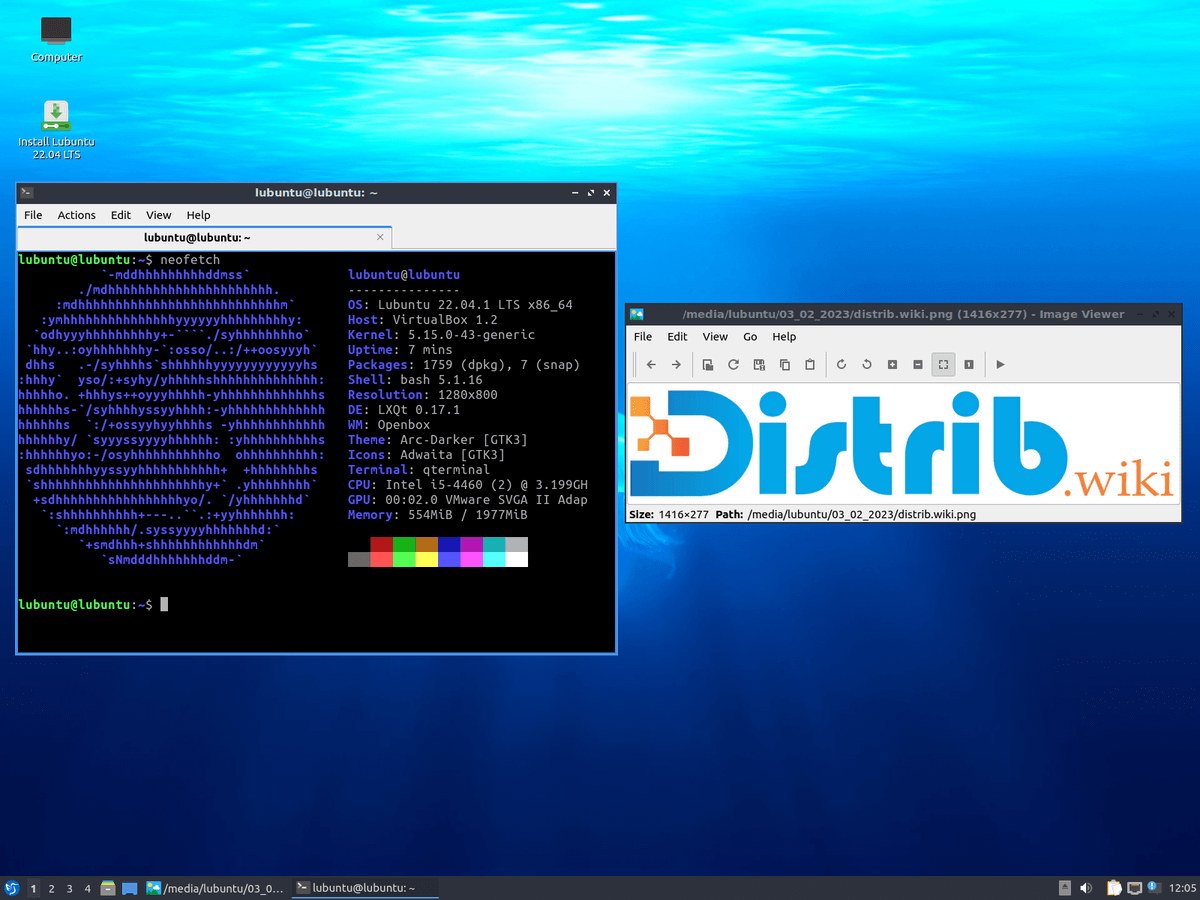The image size is (1200, 900).
Task: Open the Computer desktop icon
Action: 56,40
